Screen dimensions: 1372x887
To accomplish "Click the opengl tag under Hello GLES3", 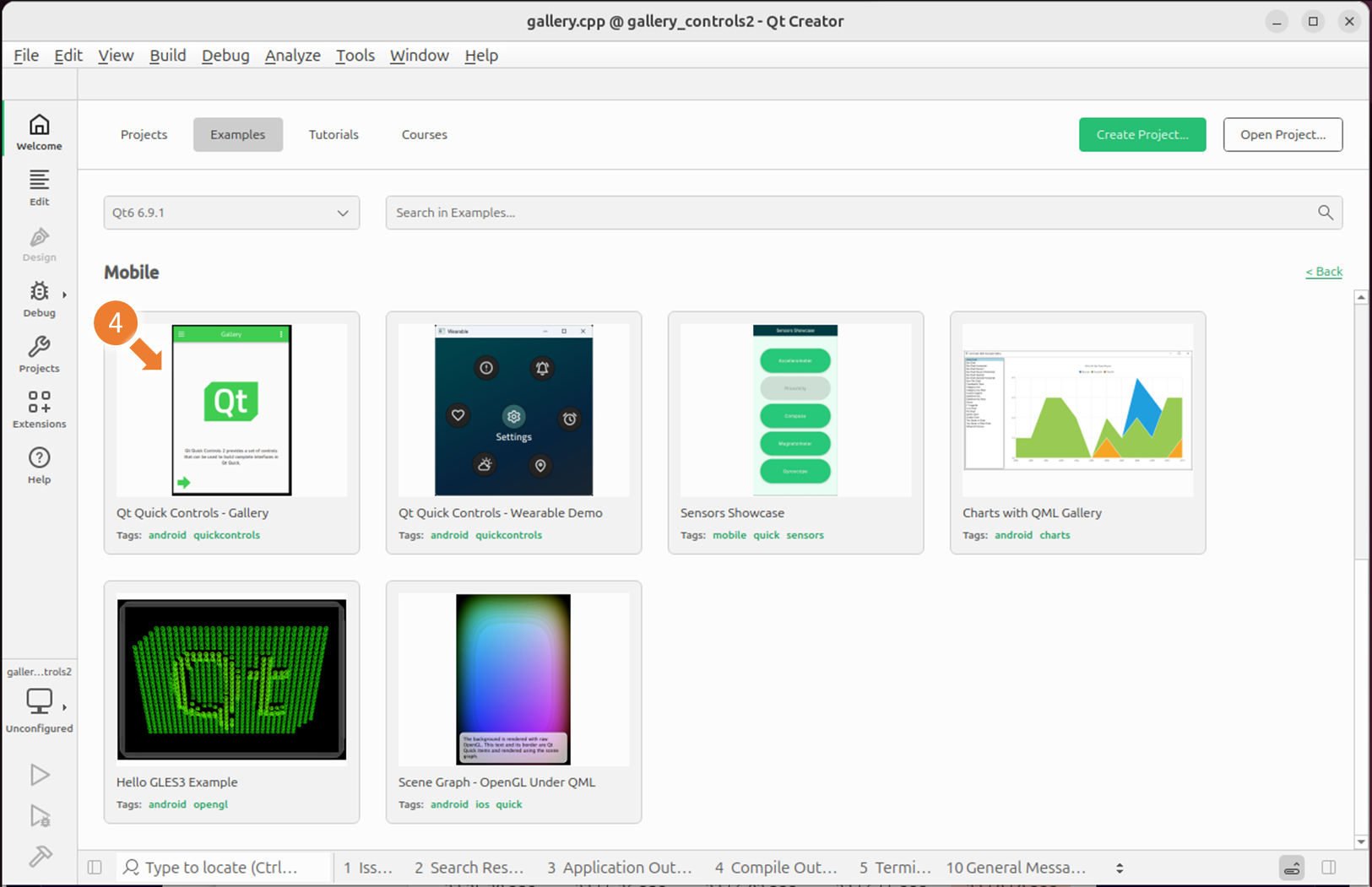I will 210,804.
